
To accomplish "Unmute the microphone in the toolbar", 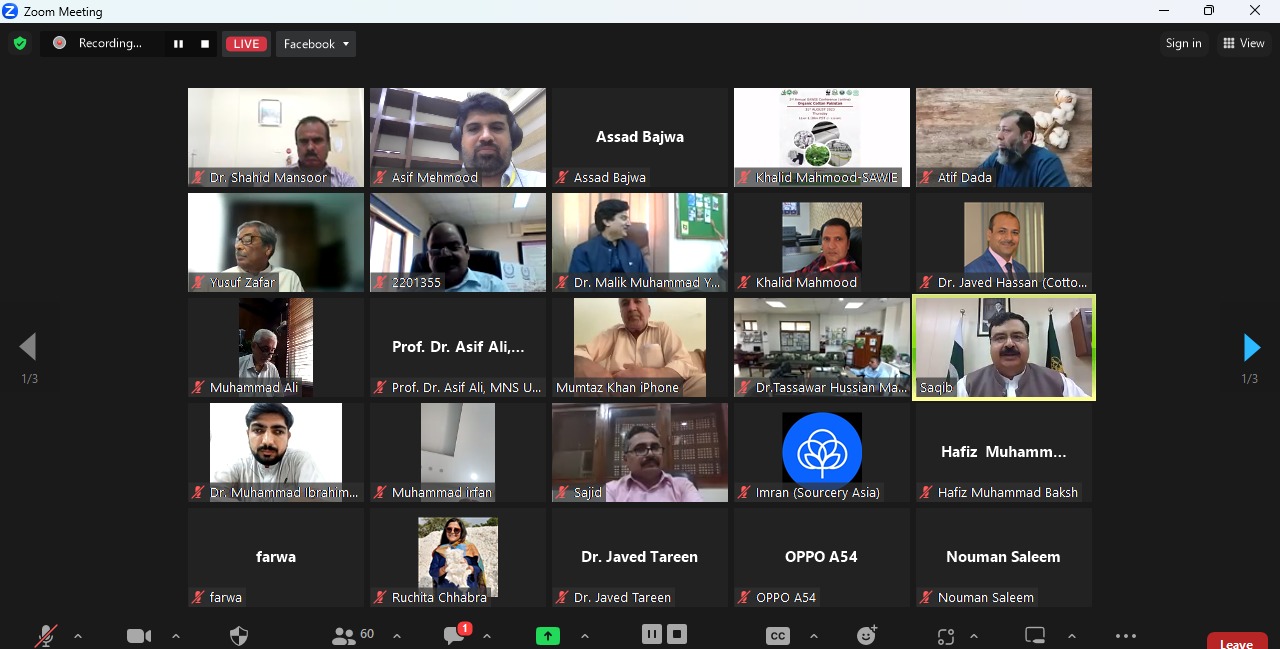I will pyautogui.click(x=46, y=636).
